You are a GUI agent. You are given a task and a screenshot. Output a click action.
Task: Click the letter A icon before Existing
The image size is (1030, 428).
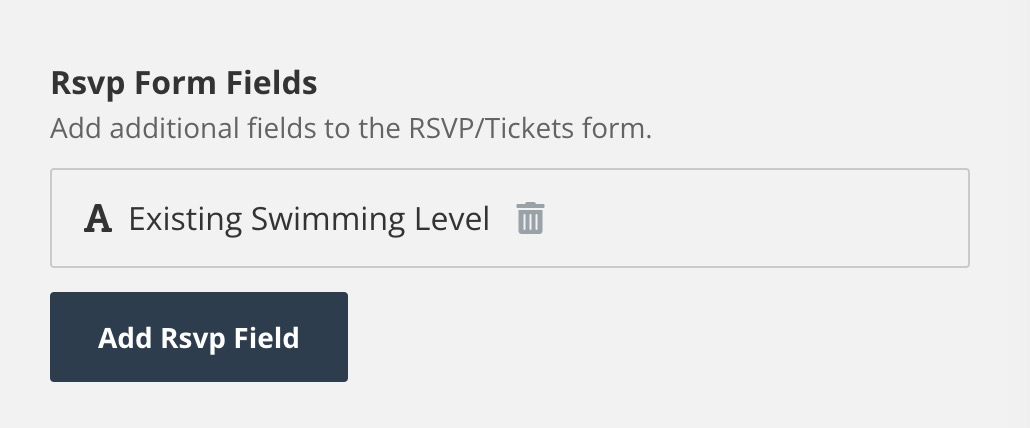98,219
